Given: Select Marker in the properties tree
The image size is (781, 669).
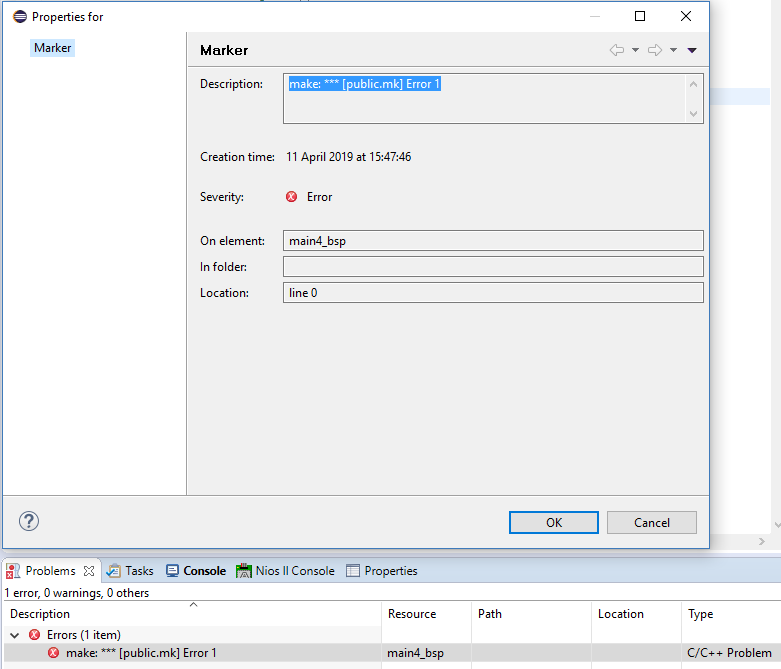Looking at the screenshot, I should tap(52, 48).
